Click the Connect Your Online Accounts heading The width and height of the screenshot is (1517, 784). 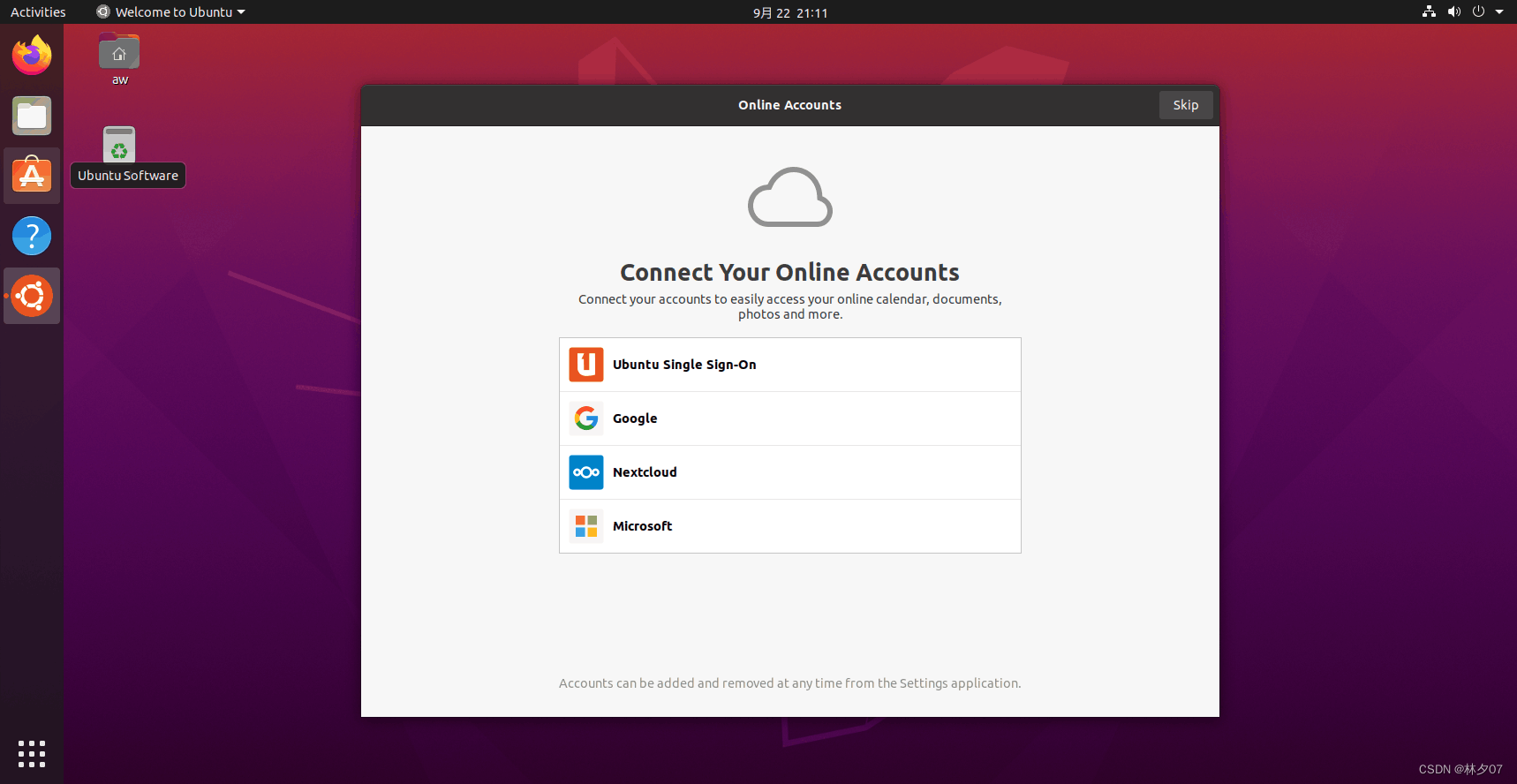click(790, 272)
